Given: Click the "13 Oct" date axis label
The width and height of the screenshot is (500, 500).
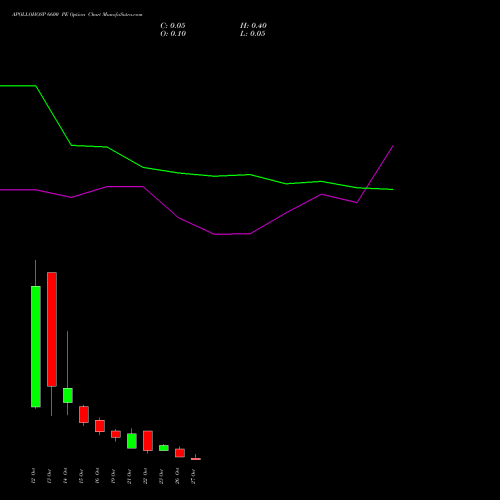Looking at the screenshot, I should [x=49, y=476].
